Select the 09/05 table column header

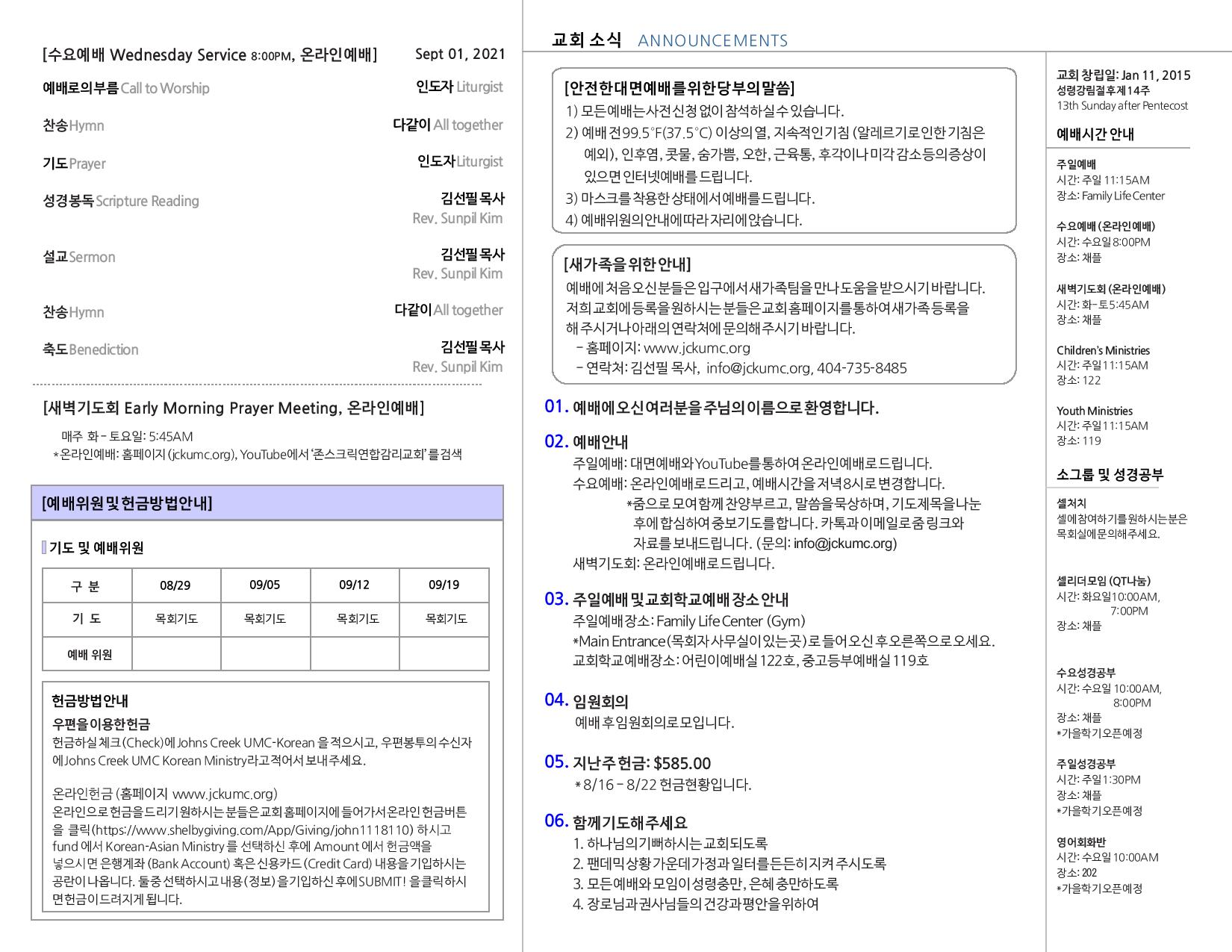(265, 585)
